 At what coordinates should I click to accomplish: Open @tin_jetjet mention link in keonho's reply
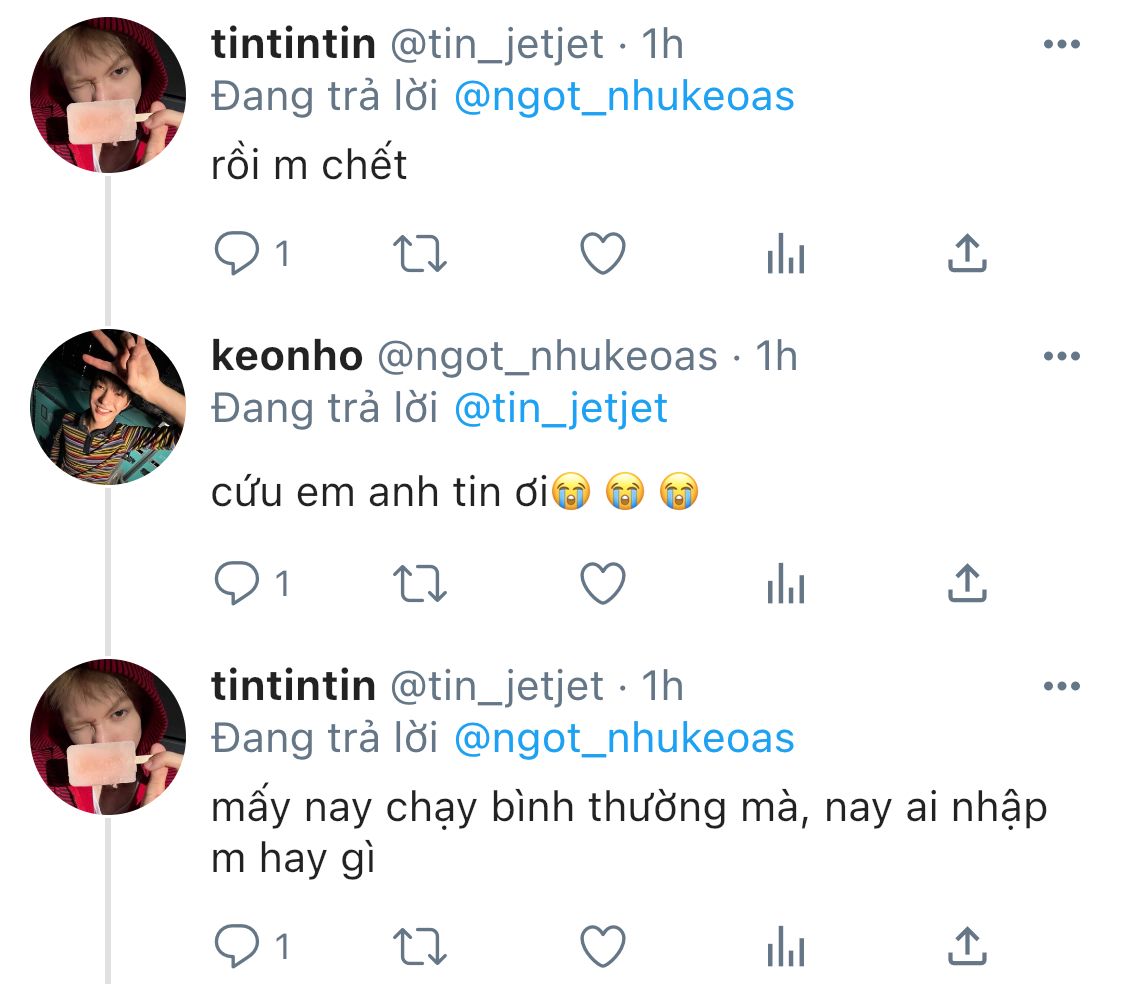[560, 408]
